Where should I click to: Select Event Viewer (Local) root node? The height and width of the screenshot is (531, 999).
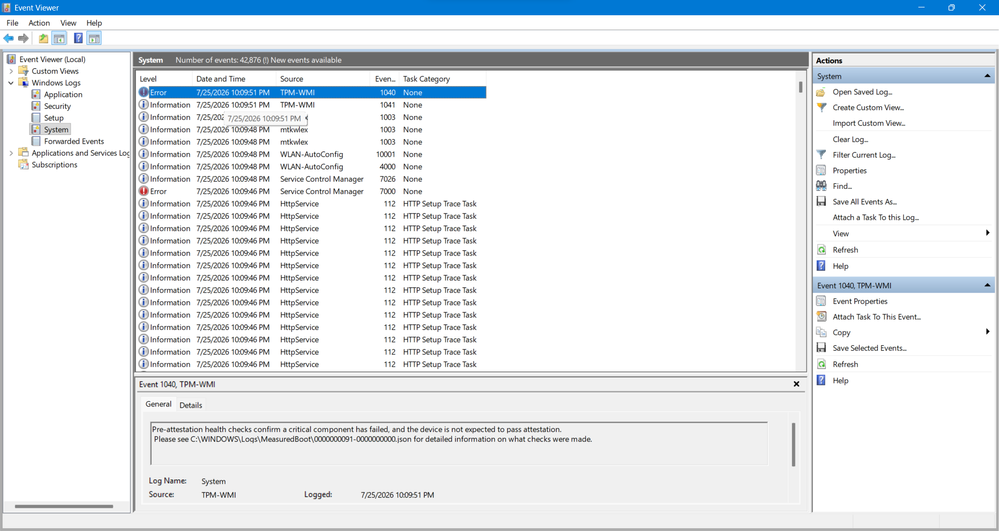pos(52,59)
